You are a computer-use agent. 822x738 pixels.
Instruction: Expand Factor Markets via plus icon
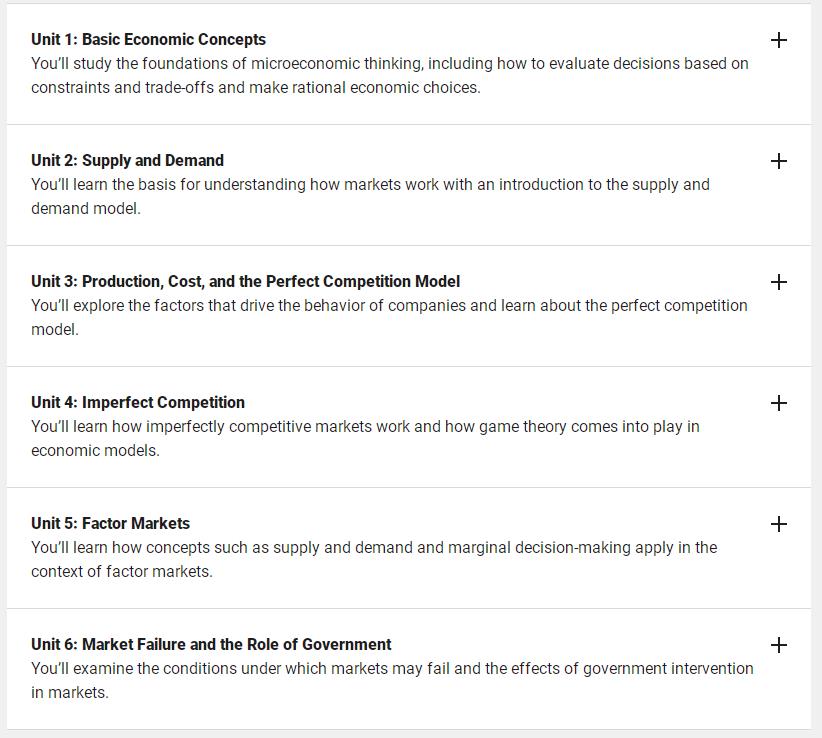pos(778,524)
